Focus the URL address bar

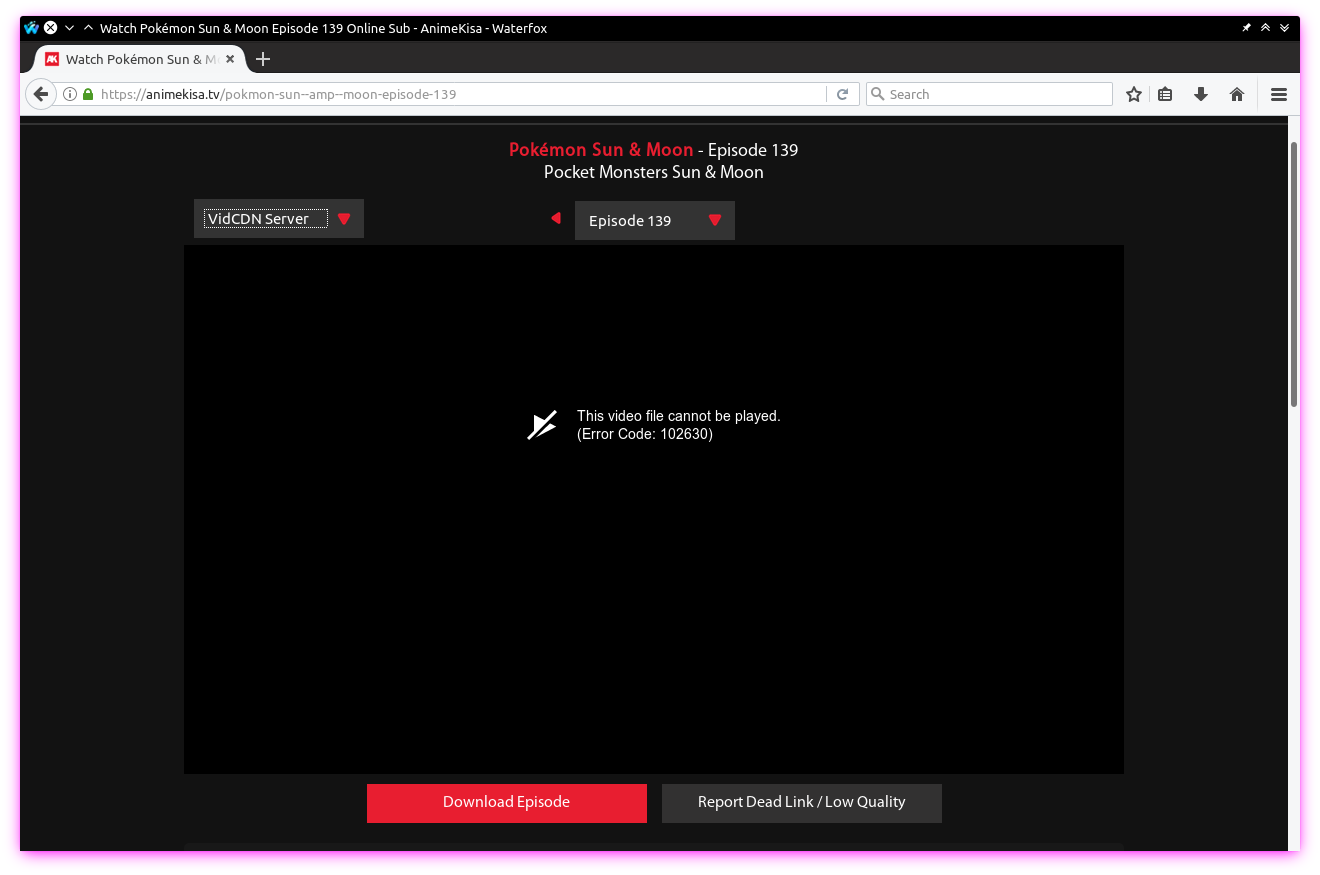pos(460,94)
